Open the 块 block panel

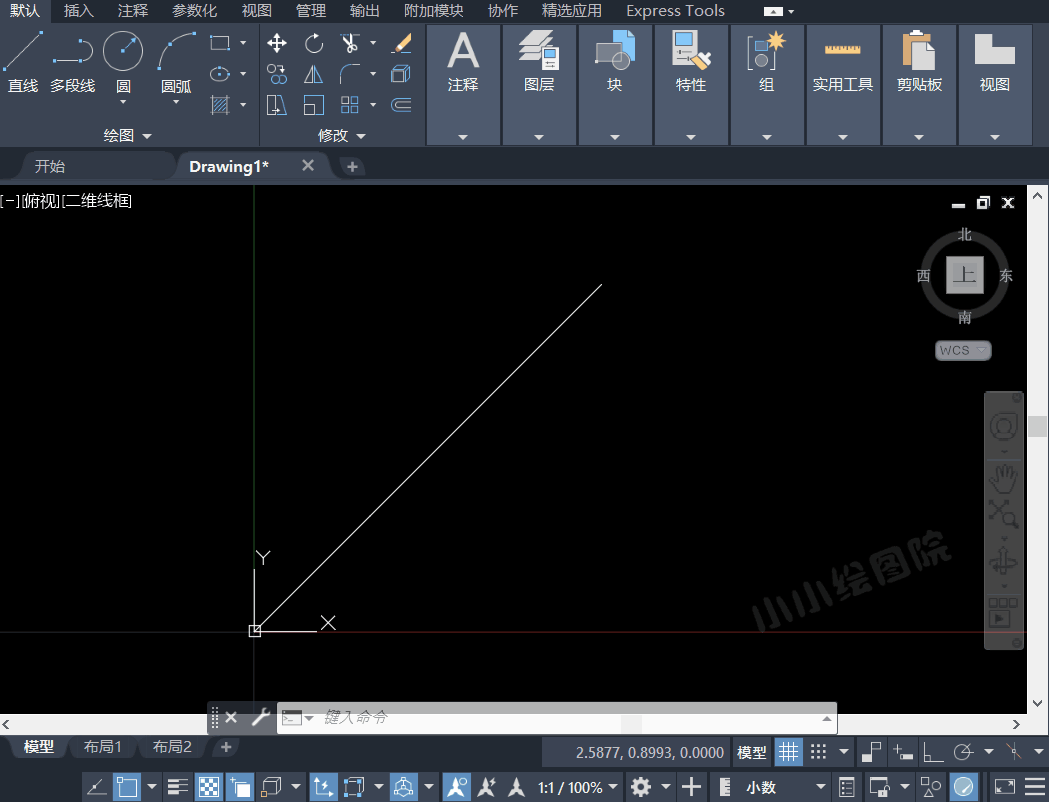click(615, 84)
